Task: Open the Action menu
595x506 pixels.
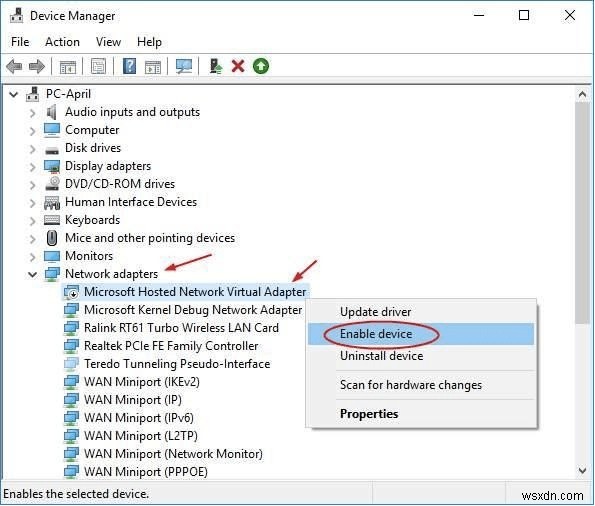Action: tap(62, 42)
